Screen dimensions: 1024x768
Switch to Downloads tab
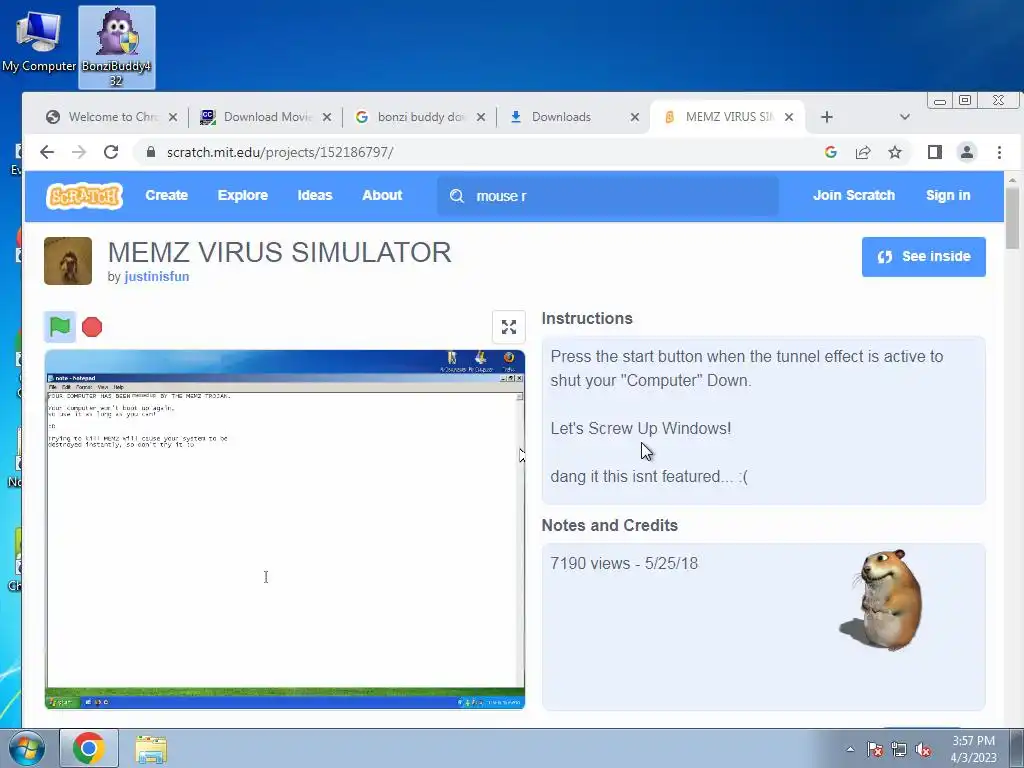click(573, 117)
